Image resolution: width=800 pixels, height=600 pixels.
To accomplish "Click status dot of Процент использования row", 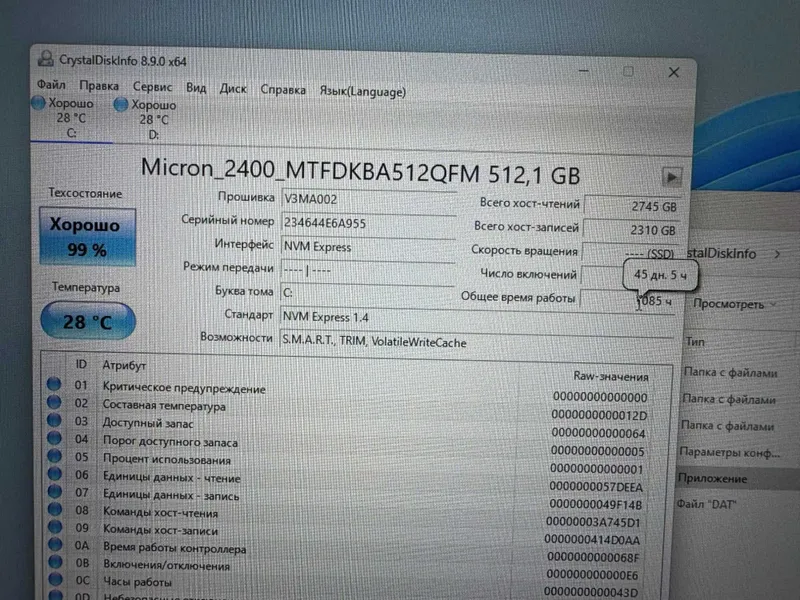I will pyautogui.click(x=55, y=455).
